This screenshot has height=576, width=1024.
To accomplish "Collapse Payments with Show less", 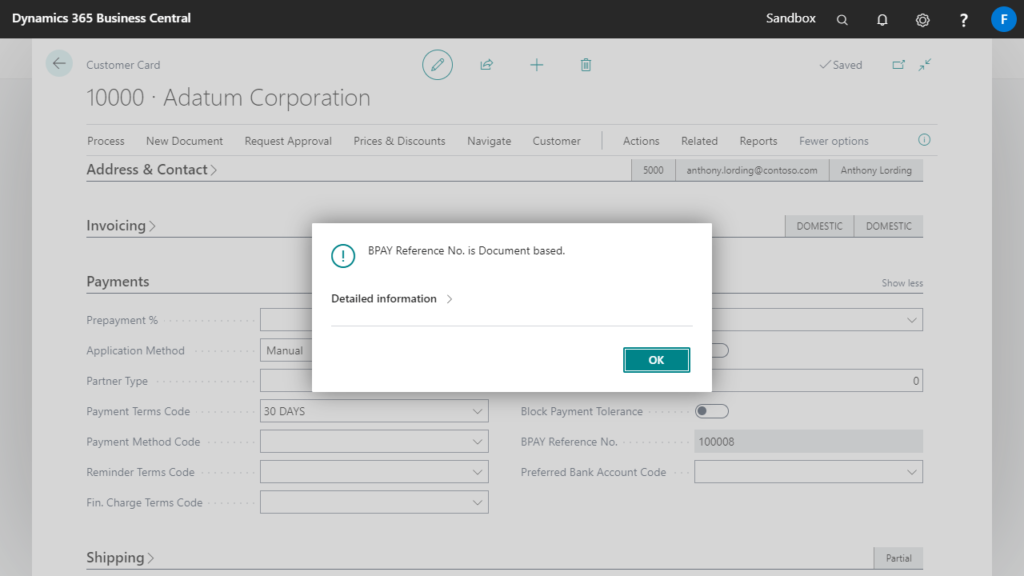I will pyautogui.click(x=901, y=283).
